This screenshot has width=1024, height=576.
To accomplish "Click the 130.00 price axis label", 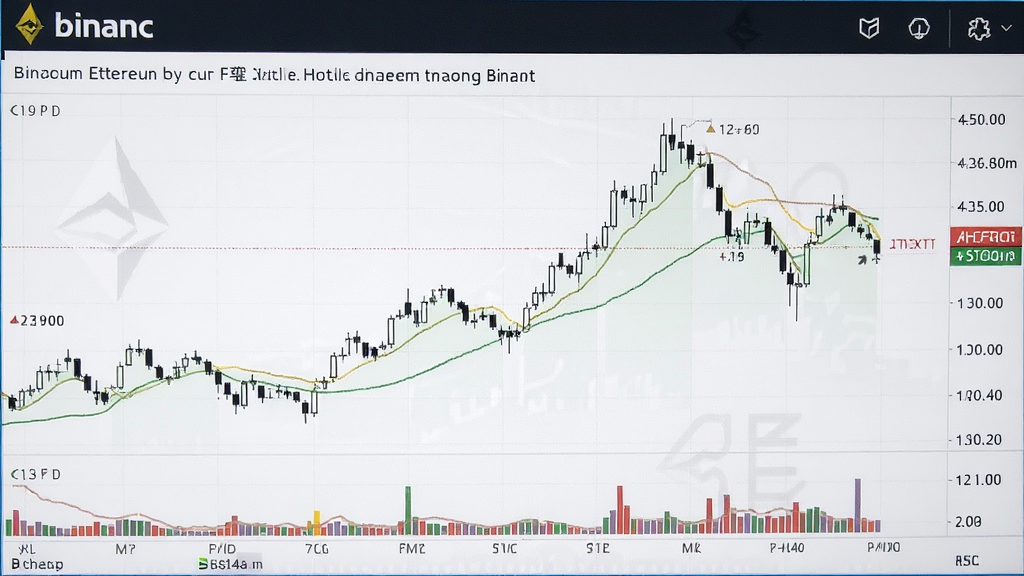I will point(979,303).
